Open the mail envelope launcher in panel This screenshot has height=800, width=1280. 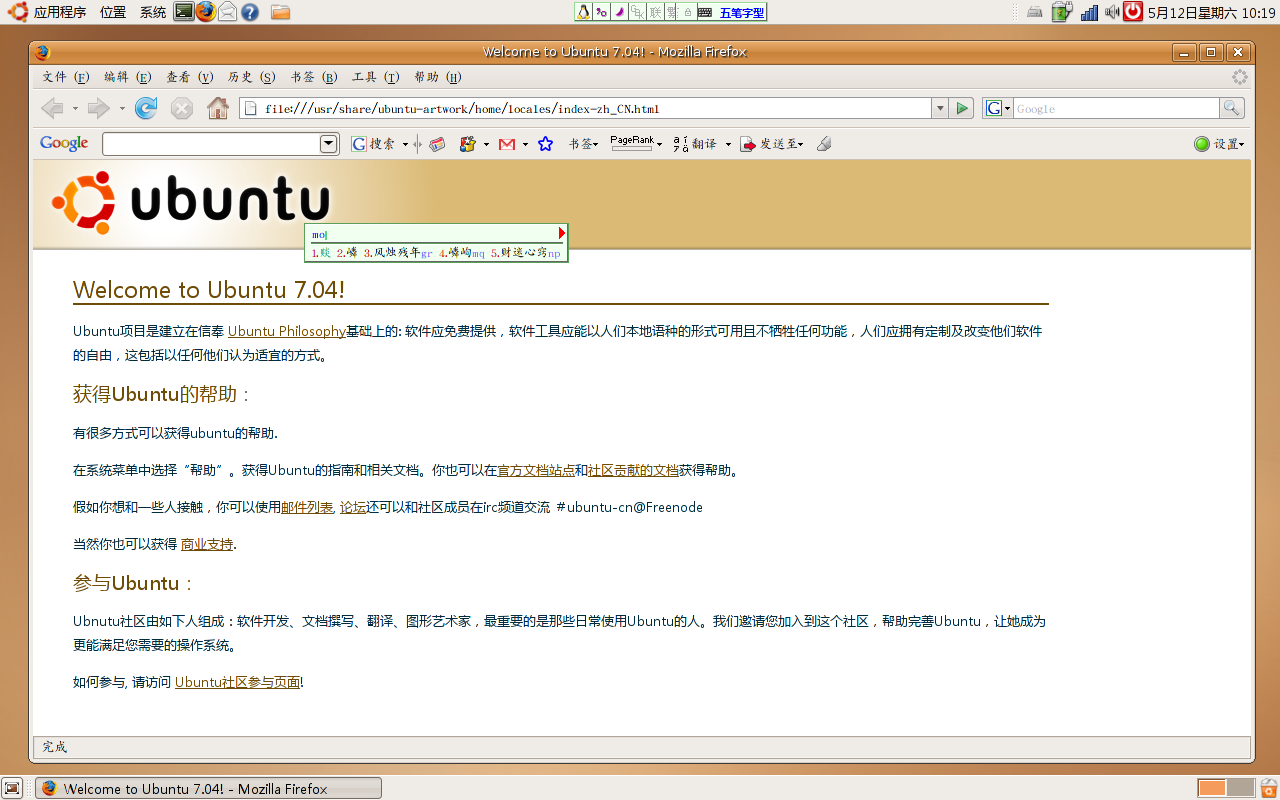(228, 12)
